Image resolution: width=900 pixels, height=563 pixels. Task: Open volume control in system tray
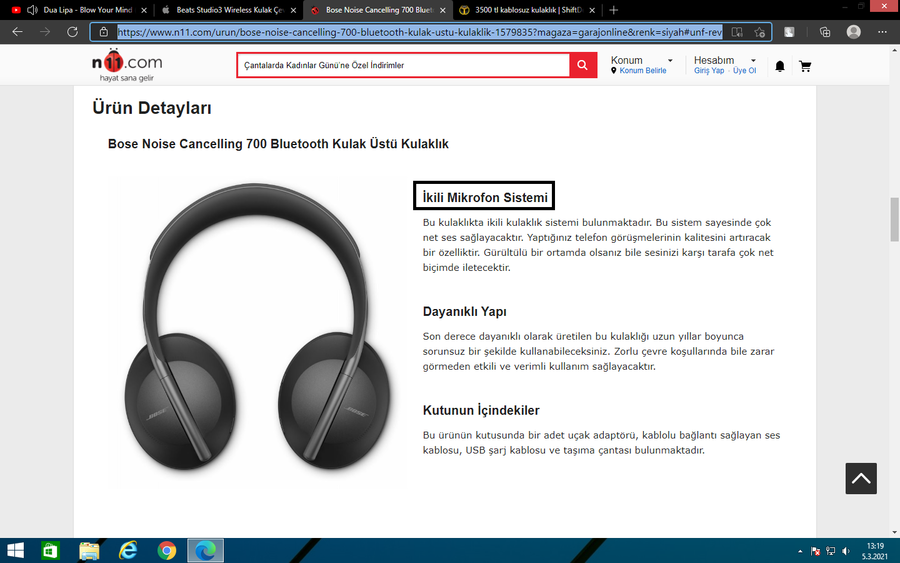[x=845, y=552]
